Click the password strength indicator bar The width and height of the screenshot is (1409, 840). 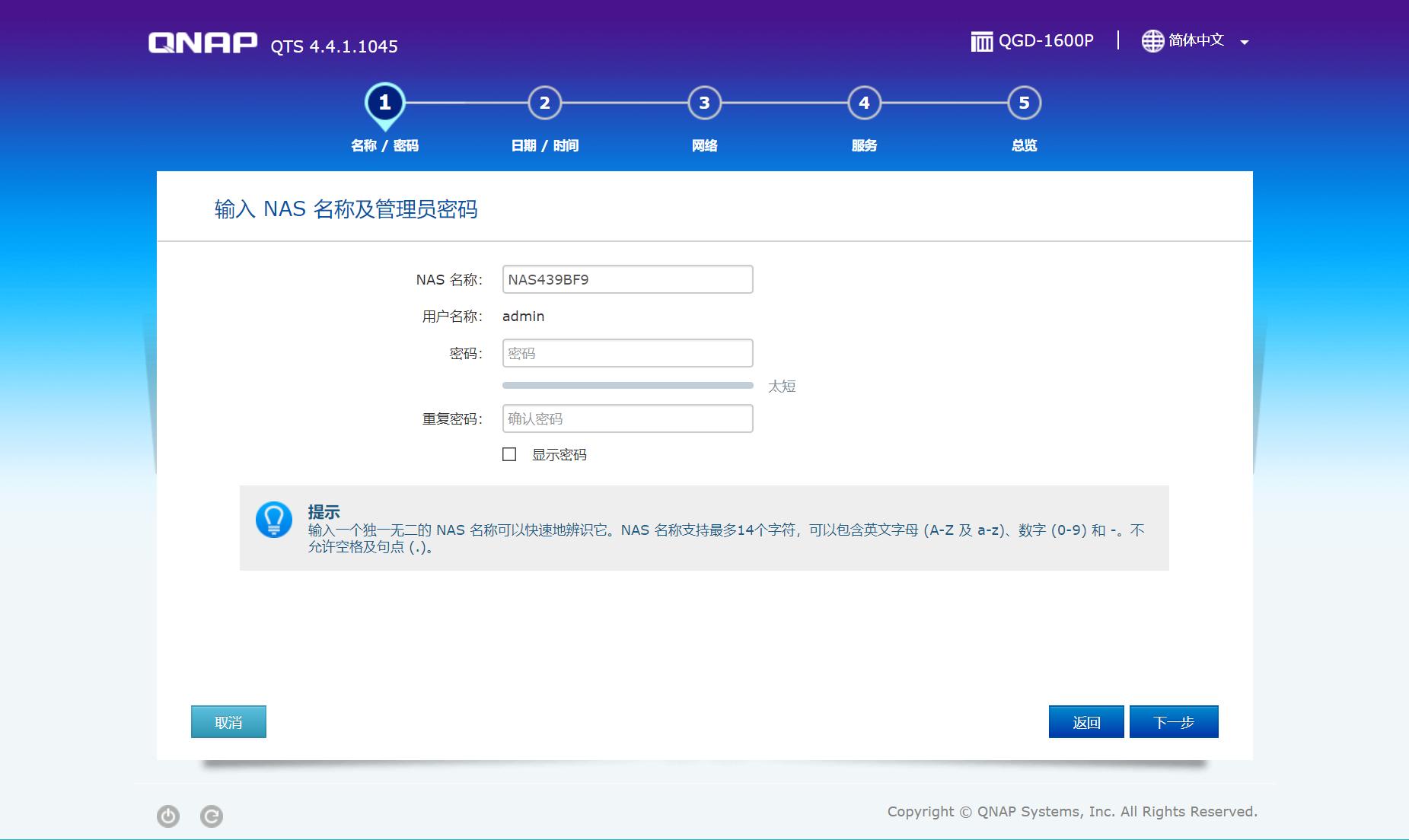(x=628, y=386)
